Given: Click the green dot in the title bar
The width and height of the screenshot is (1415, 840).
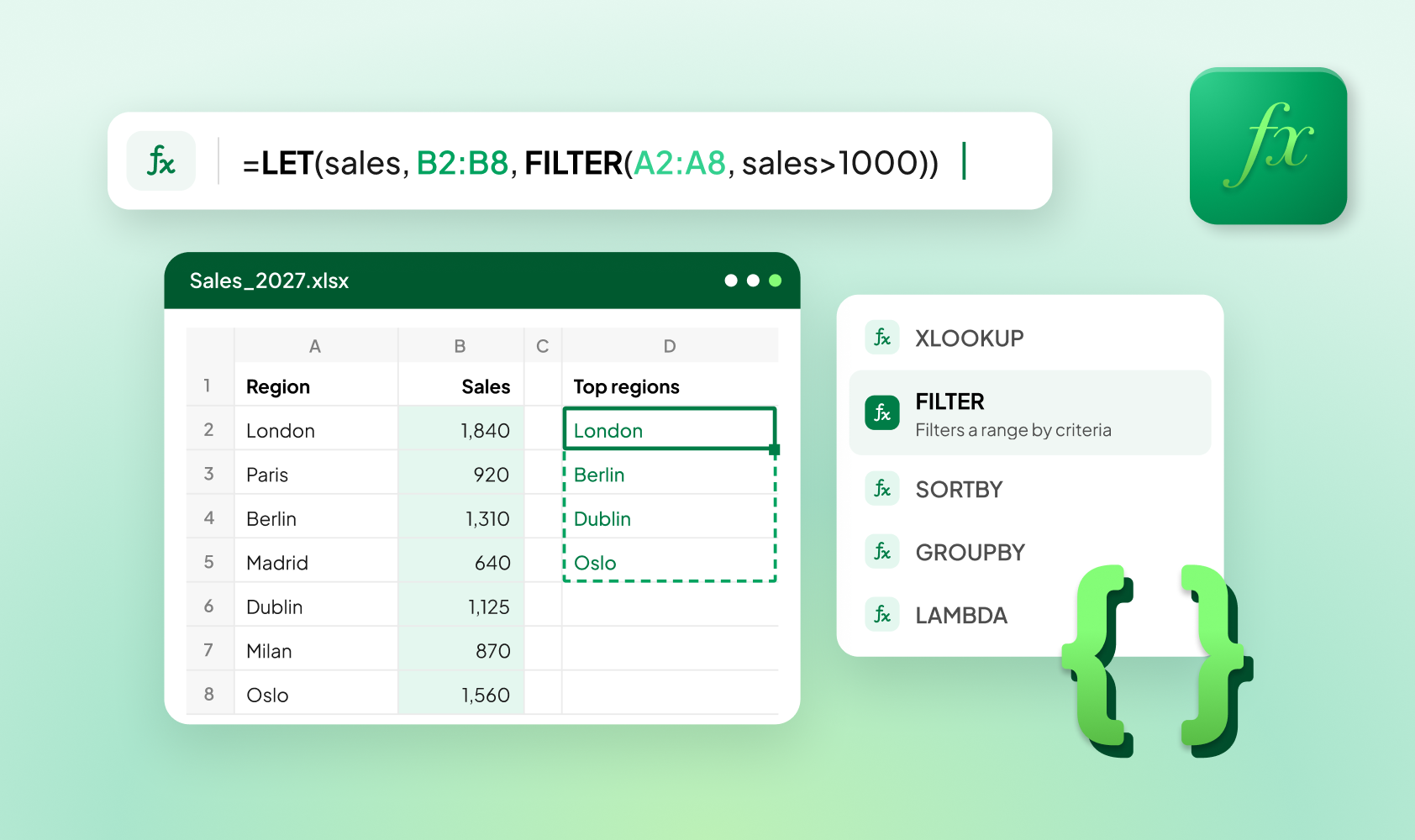Looking at the screenshot, I should pos(775,281).
